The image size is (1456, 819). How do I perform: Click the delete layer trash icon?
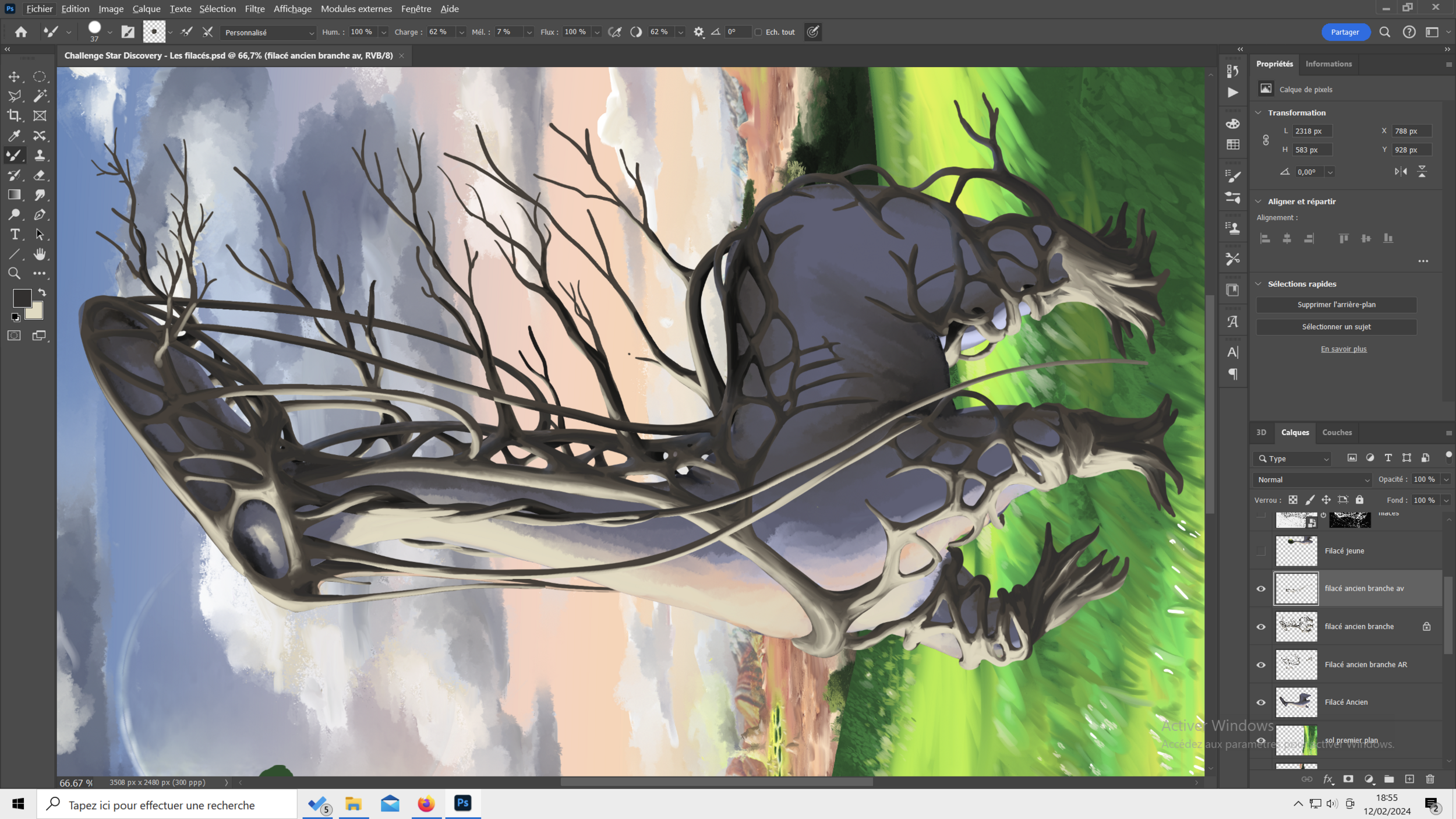pos(1430,779)
